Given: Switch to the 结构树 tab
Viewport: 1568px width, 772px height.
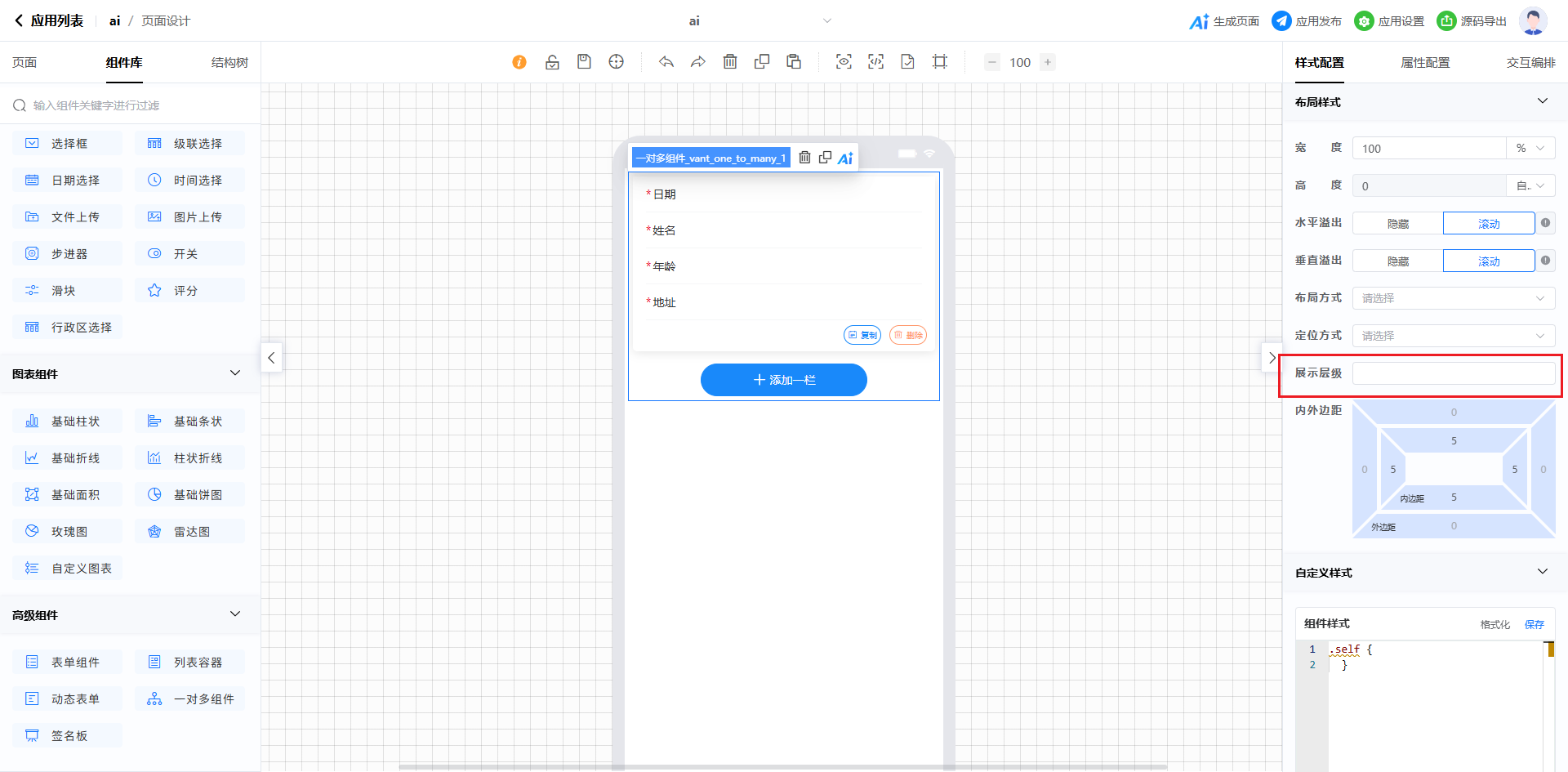Looking at the screenshot, I should (229, 63).
